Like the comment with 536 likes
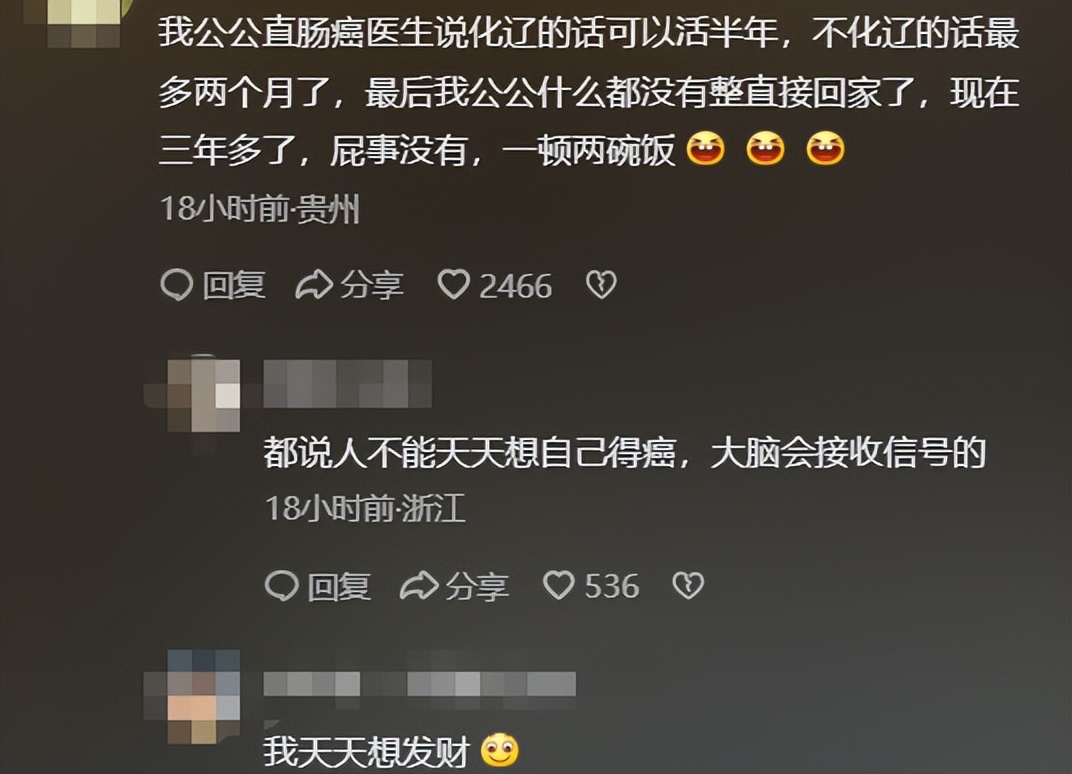The width and height of the screenshot is (1072, 774). click(559, 585)
